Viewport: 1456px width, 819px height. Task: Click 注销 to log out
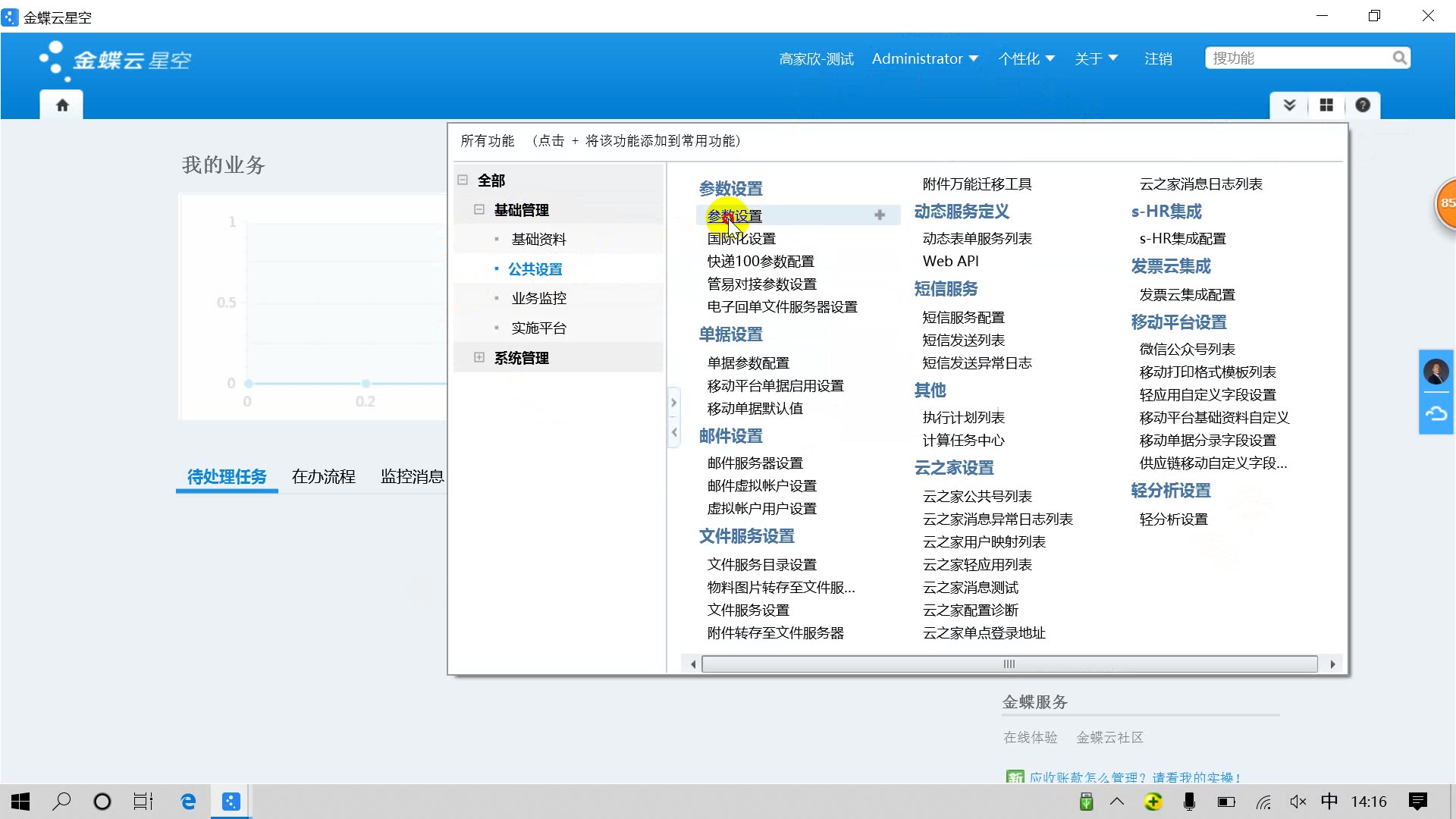coord(1158,58)
